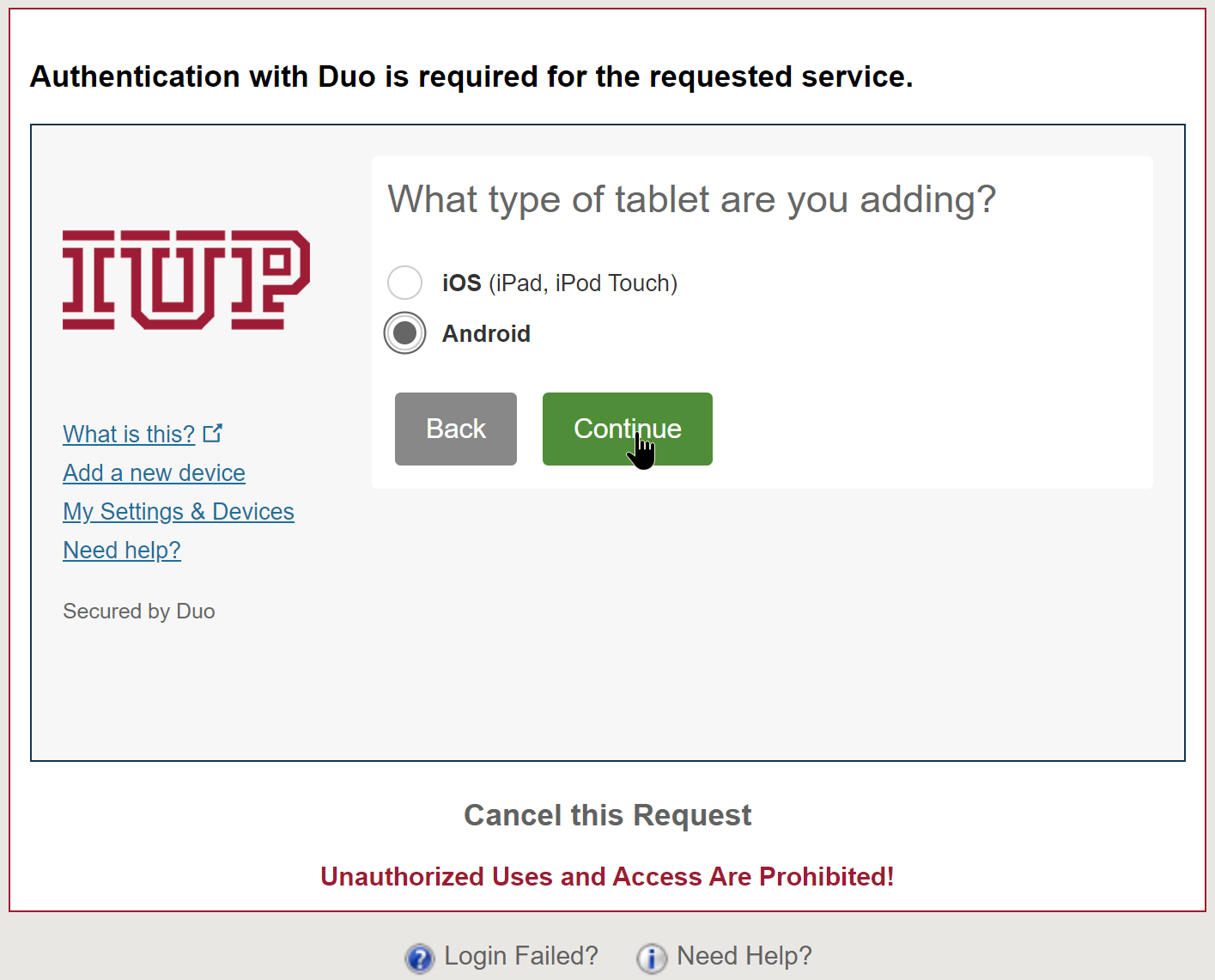1215x980 pixels.
Task: Open the footer Need Help? link
Action: 744,956
